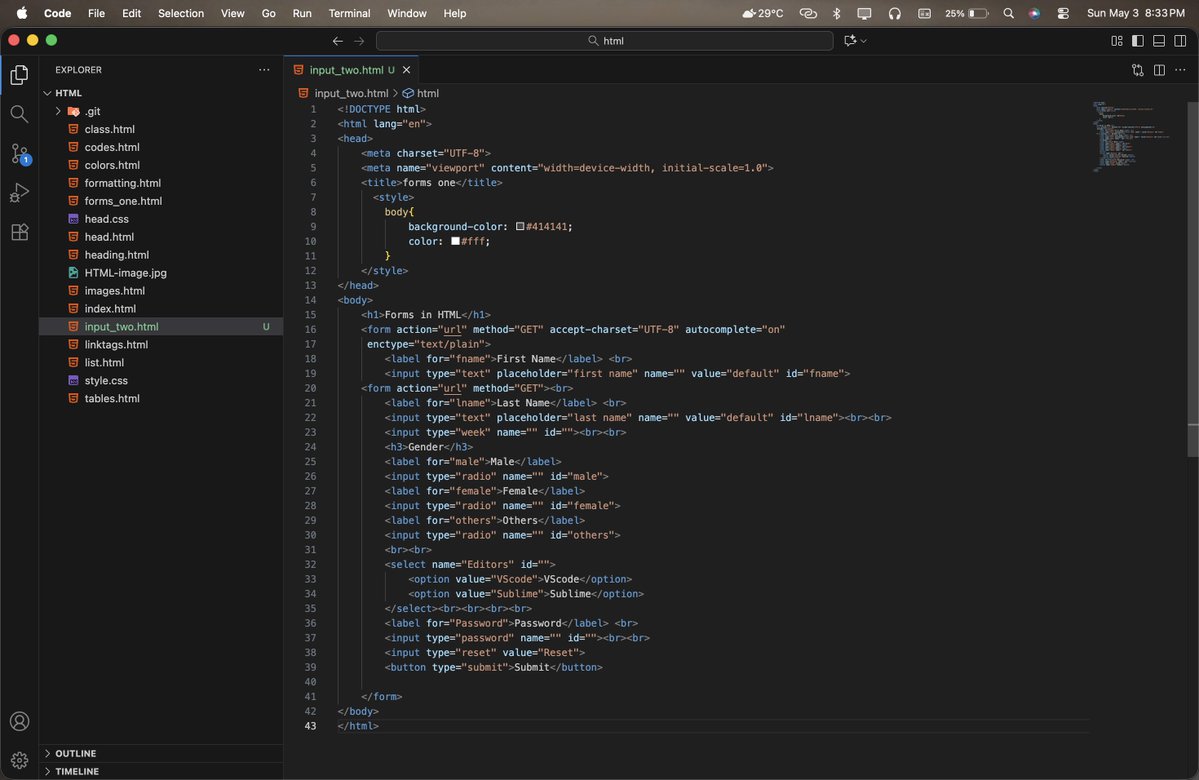Open editor More Actions ellipsis
Image resolution: width=1199 pixels, height=780 pixels.
coord(1180,70)
